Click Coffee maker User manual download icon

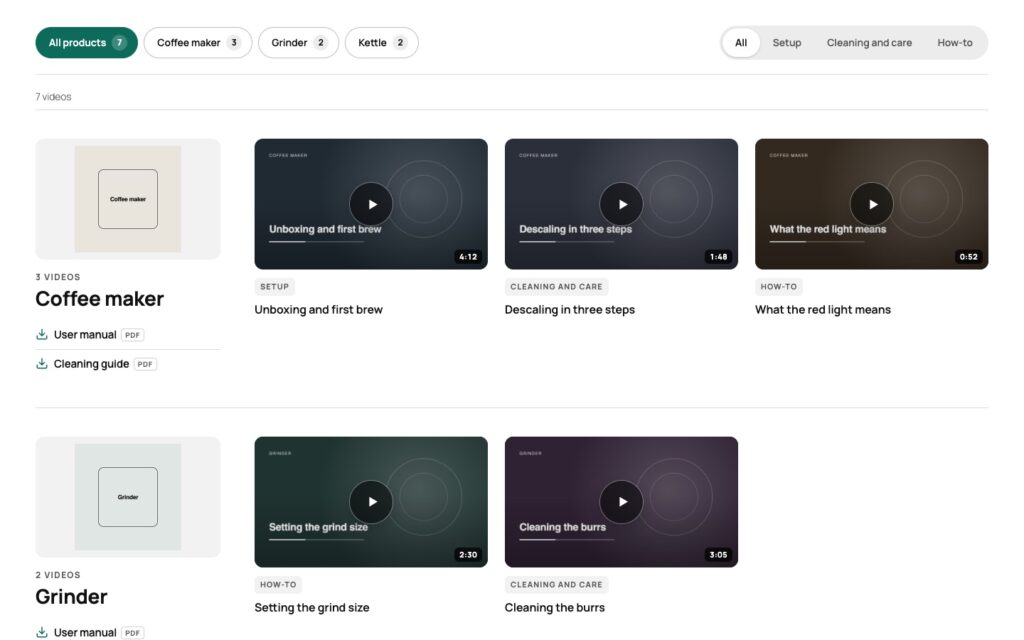tap(42, 334)
